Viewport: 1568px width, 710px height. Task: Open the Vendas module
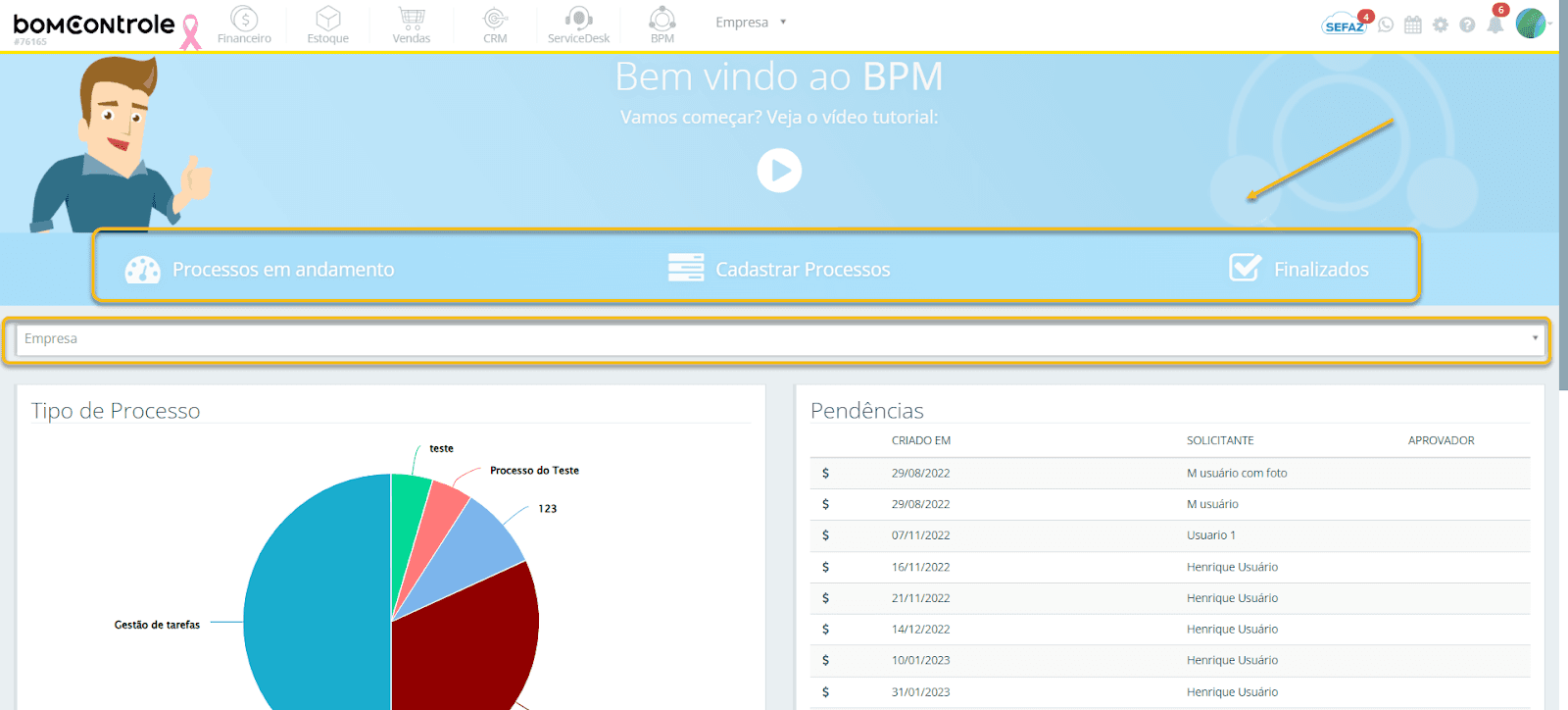pos(412,25)
